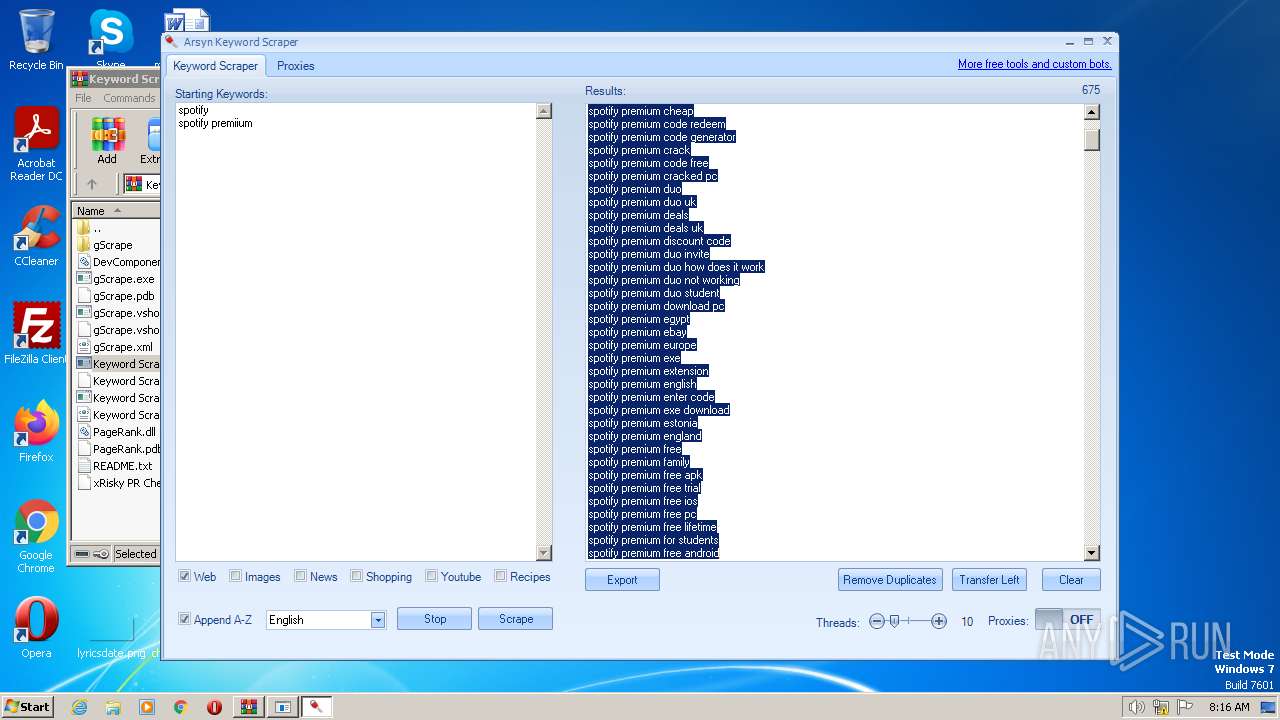Screen dimensions: 1280x720
Task: Switch to Keyword Scraper tab
Action: pyautogui.click(x=215, y=65)
